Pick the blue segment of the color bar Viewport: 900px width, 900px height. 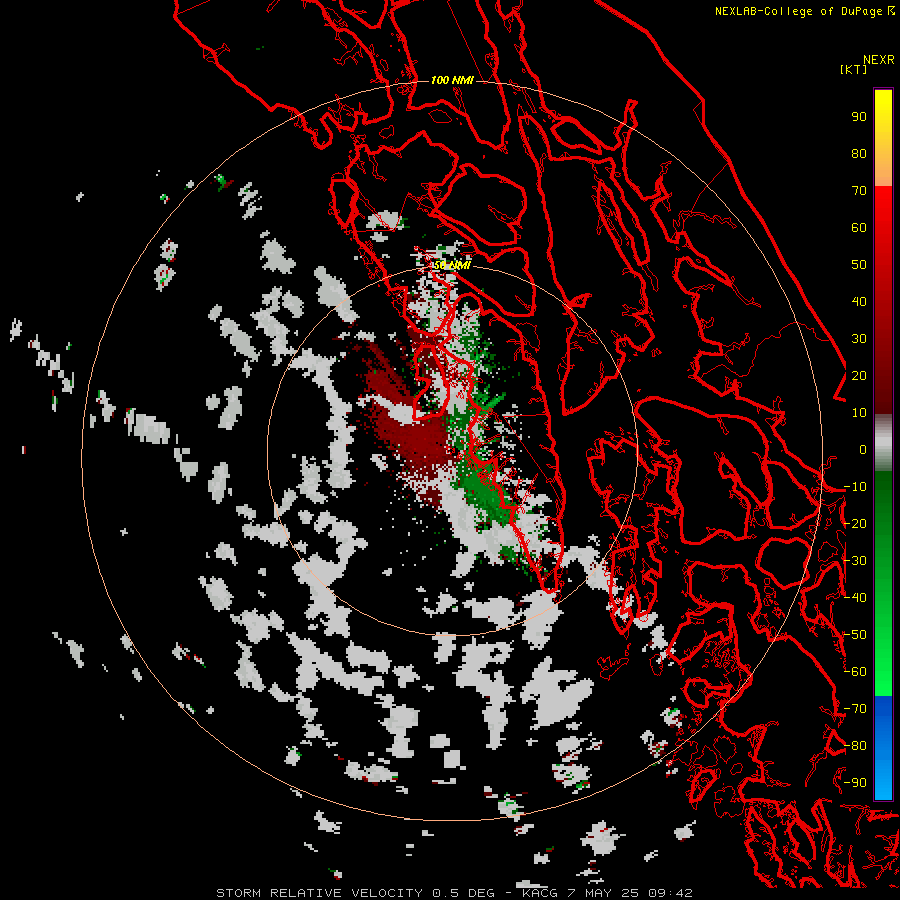pyautogui.click(x=883, y=747)
